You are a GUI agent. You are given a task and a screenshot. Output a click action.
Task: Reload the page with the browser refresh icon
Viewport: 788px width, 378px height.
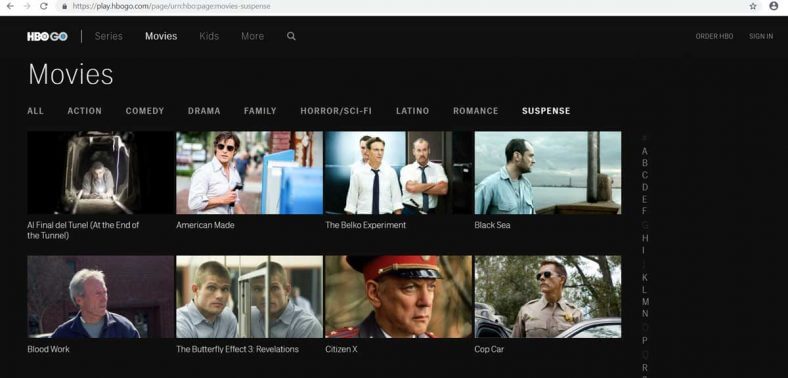[x=44, y=6]
